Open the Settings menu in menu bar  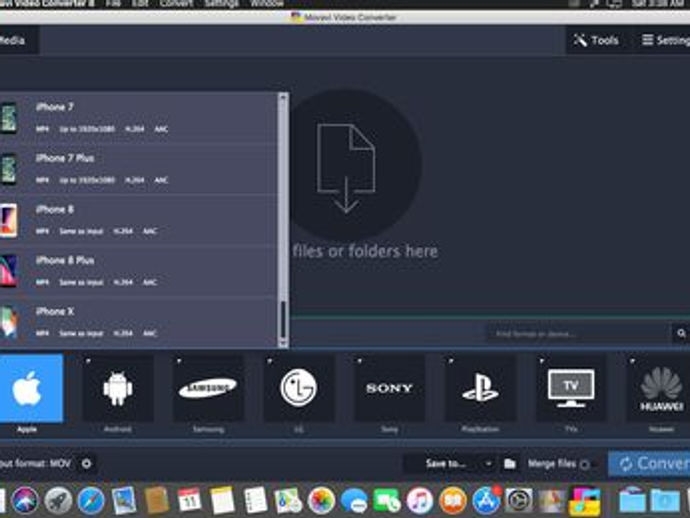coord(222,4)
